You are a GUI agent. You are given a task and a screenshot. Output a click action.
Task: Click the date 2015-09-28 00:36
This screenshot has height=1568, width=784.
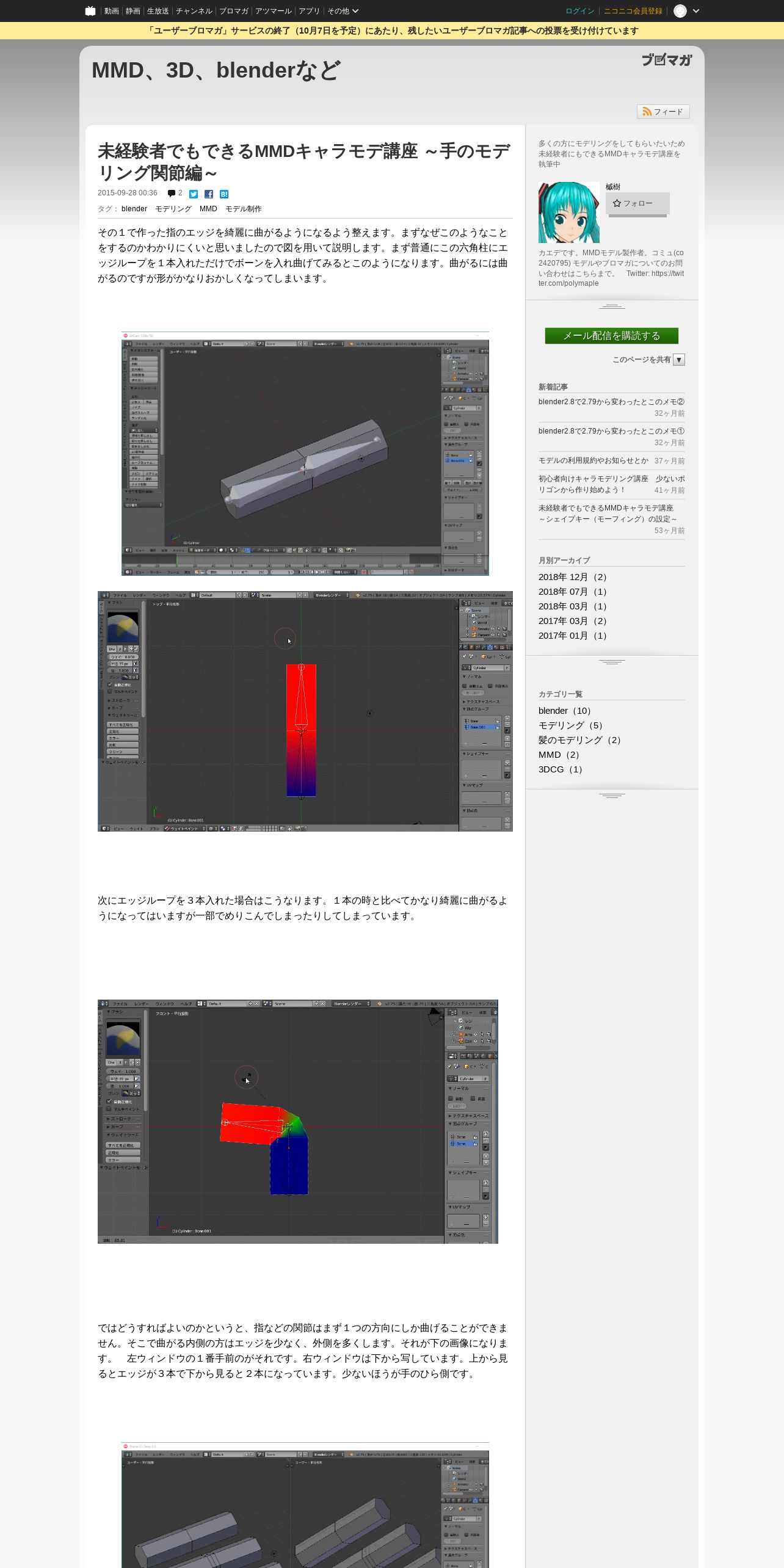[128, 193]
